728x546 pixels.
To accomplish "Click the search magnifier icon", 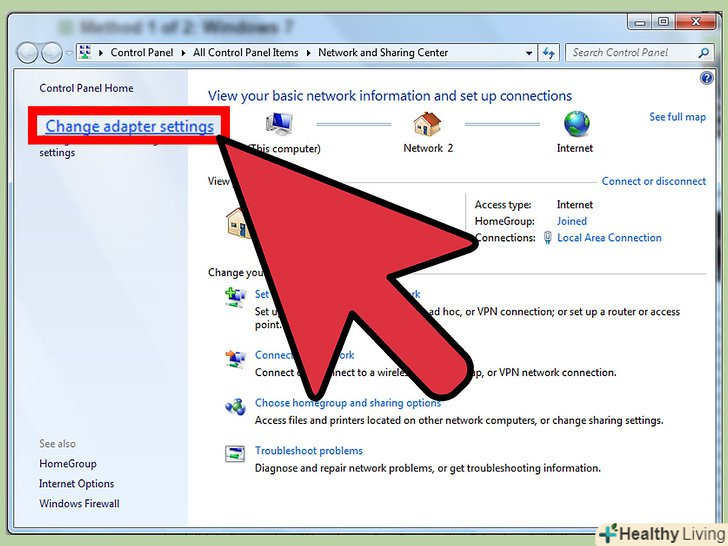I will pos(704,53).
